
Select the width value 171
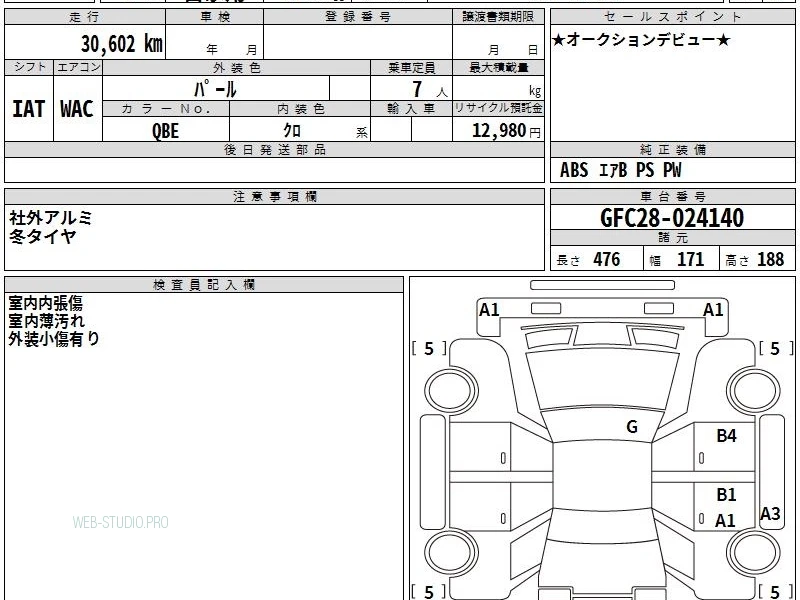(690, 260)
